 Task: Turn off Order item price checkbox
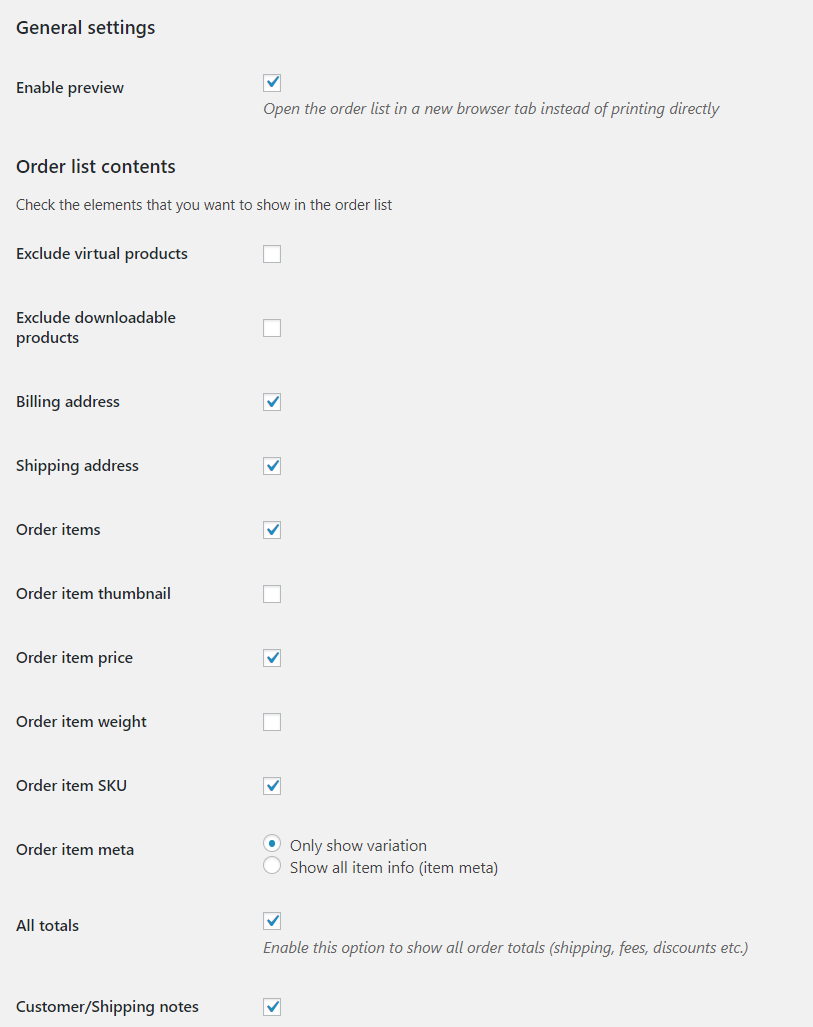pyautogui.click(x=272, y=658)
